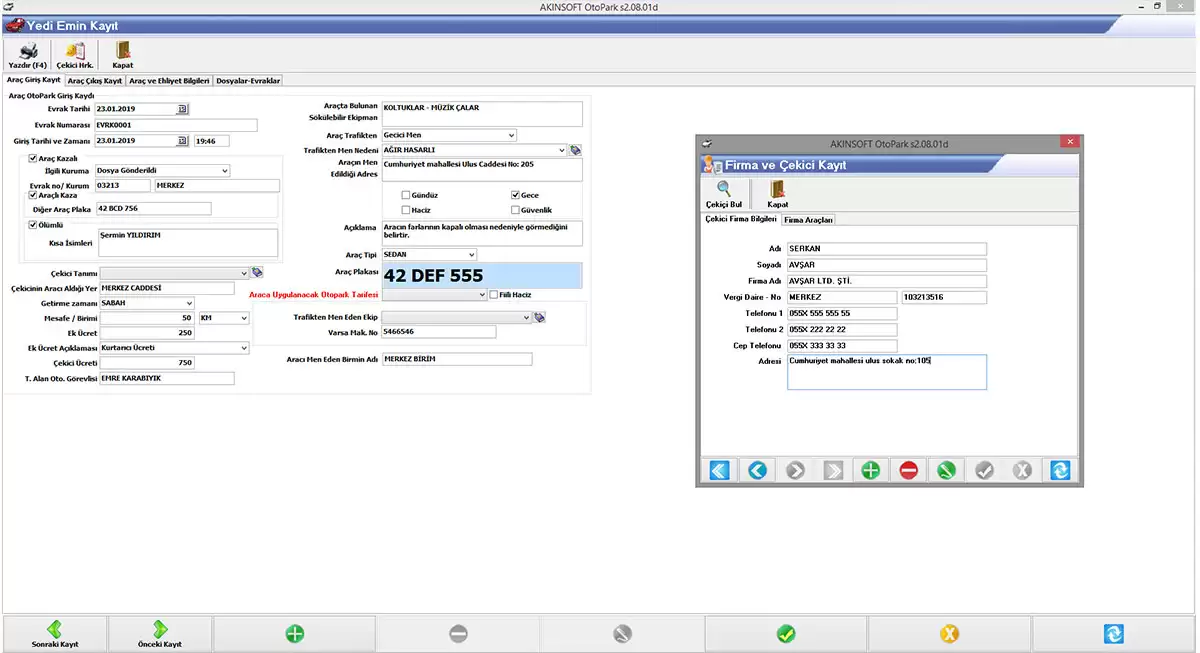Click the Sonraki Kayıt button
This screenshot has width=1200, height=653.
pos(55,634)
